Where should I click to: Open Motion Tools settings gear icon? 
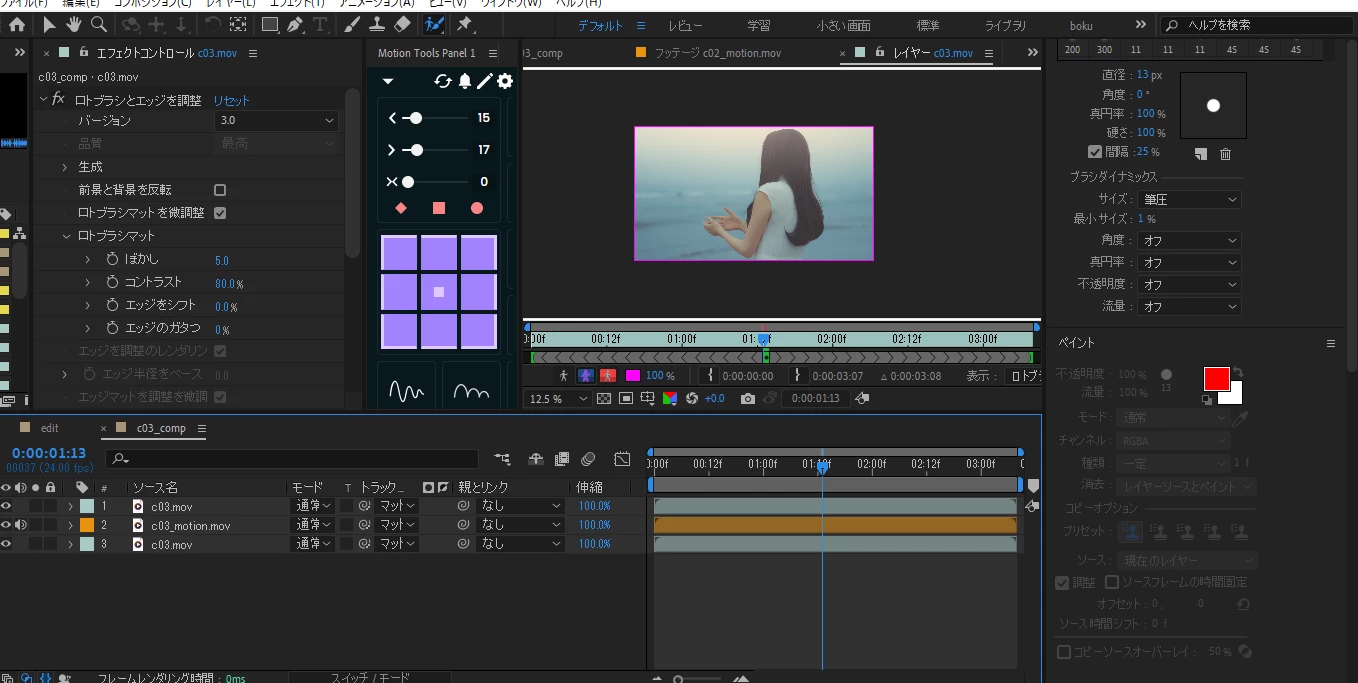[505, 81]
